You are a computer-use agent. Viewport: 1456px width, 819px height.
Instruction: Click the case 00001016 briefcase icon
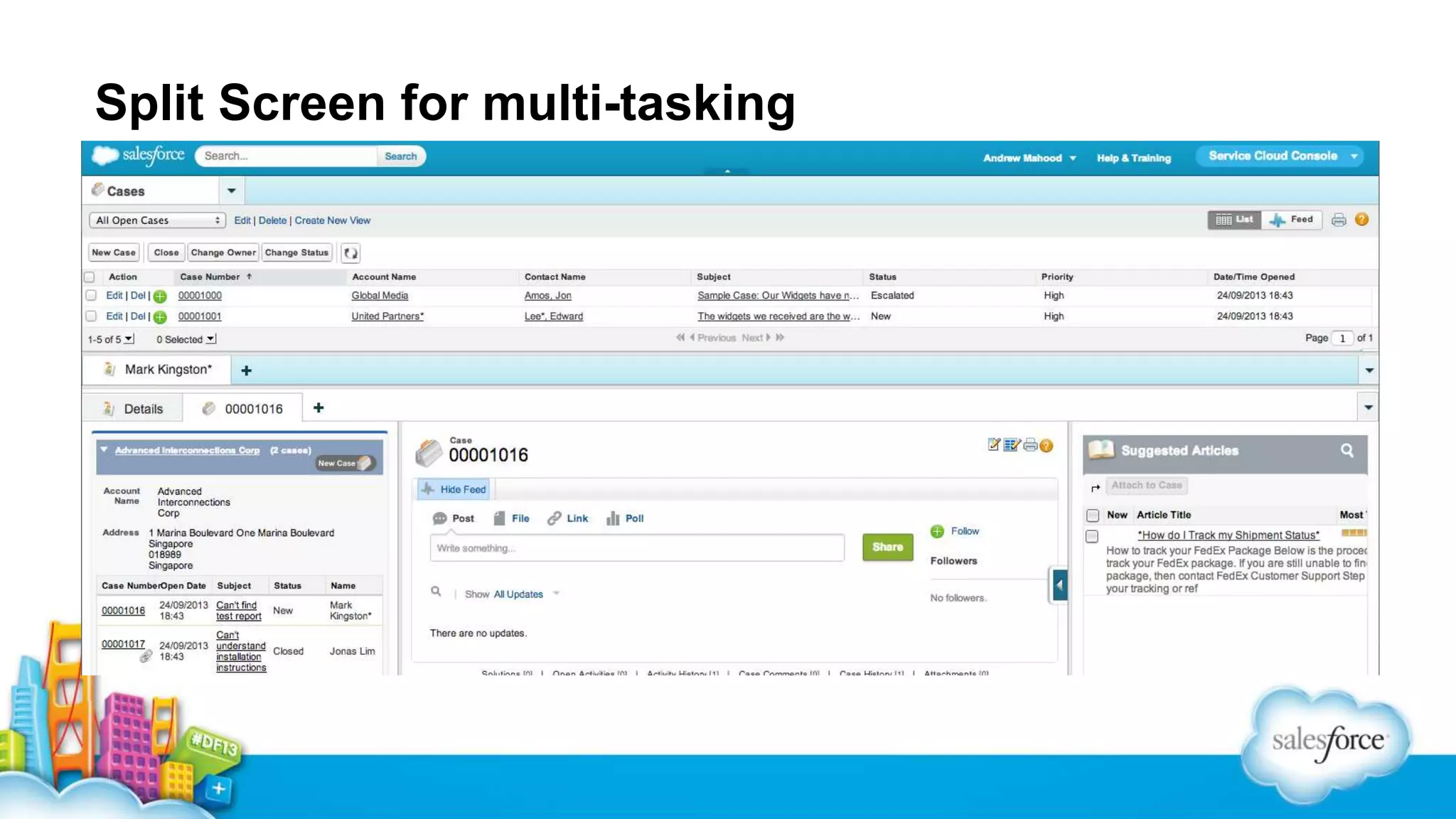coord(429,453)
